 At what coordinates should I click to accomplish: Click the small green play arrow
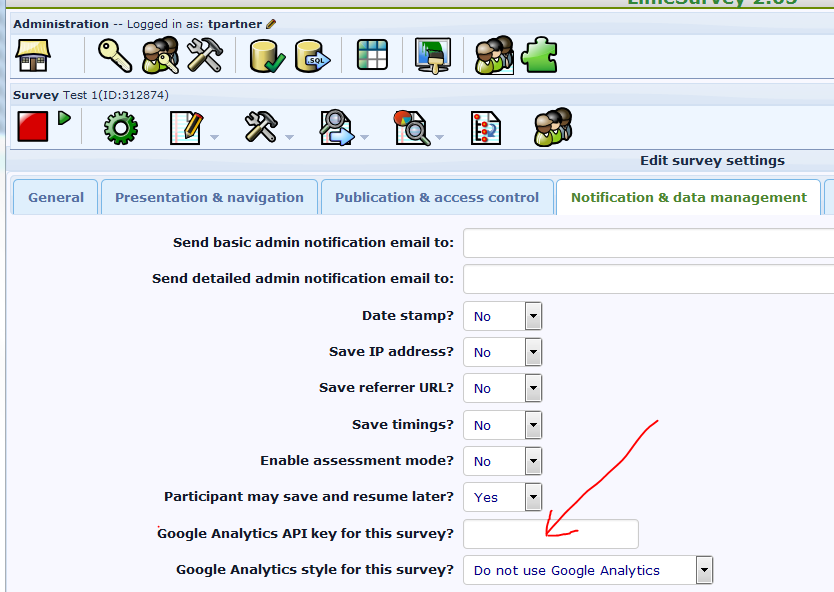click(x=64, y=118)
